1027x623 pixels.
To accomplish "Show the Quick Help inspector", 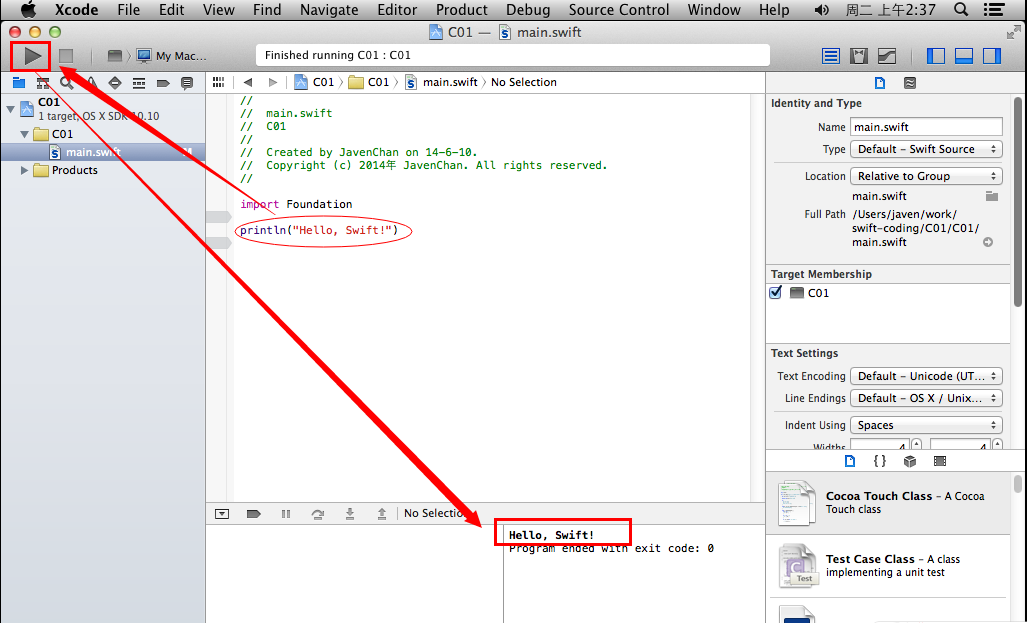I will point(910,83).
